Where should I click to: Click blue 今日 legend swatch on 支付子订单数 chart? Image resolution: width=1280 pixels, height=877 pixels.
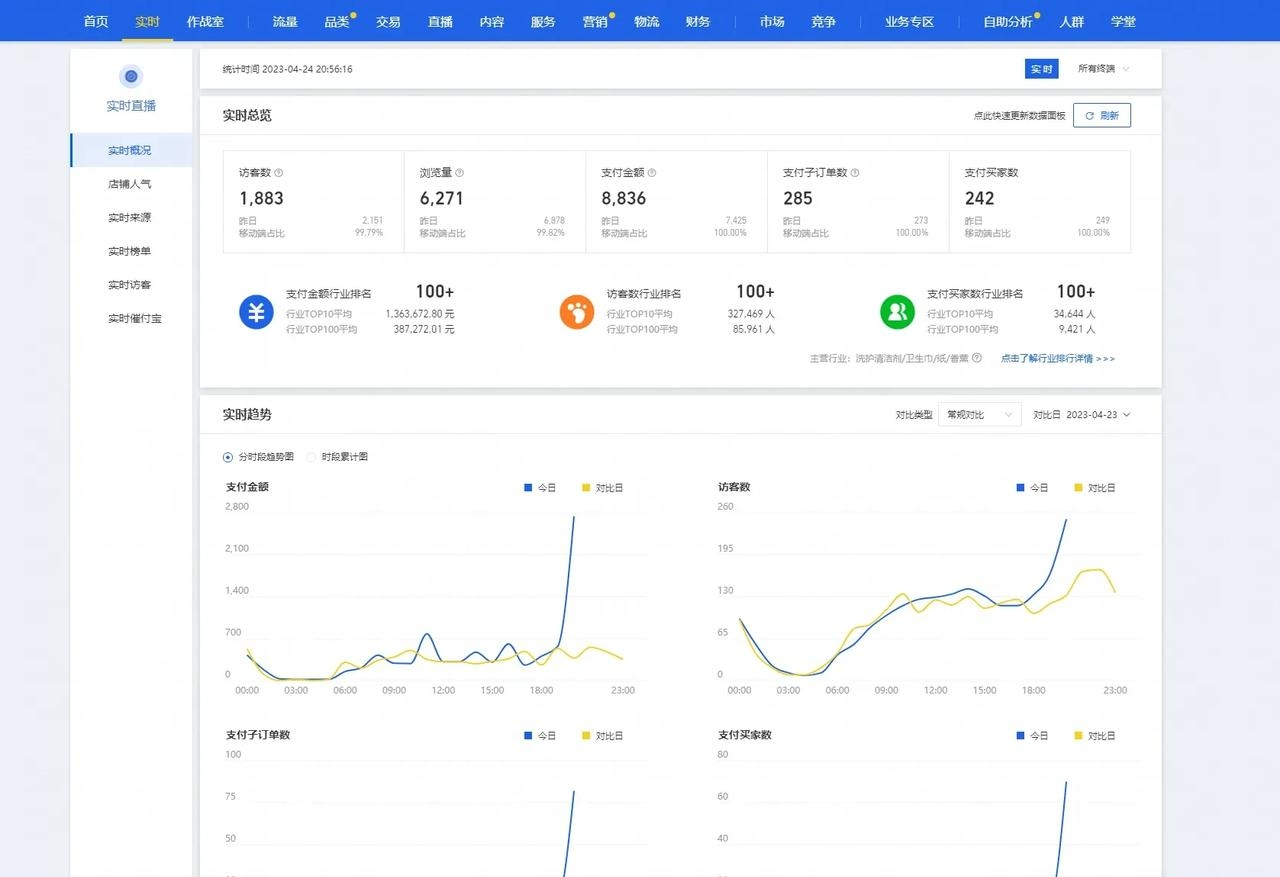pyautogui.click(x=529, y=735)
